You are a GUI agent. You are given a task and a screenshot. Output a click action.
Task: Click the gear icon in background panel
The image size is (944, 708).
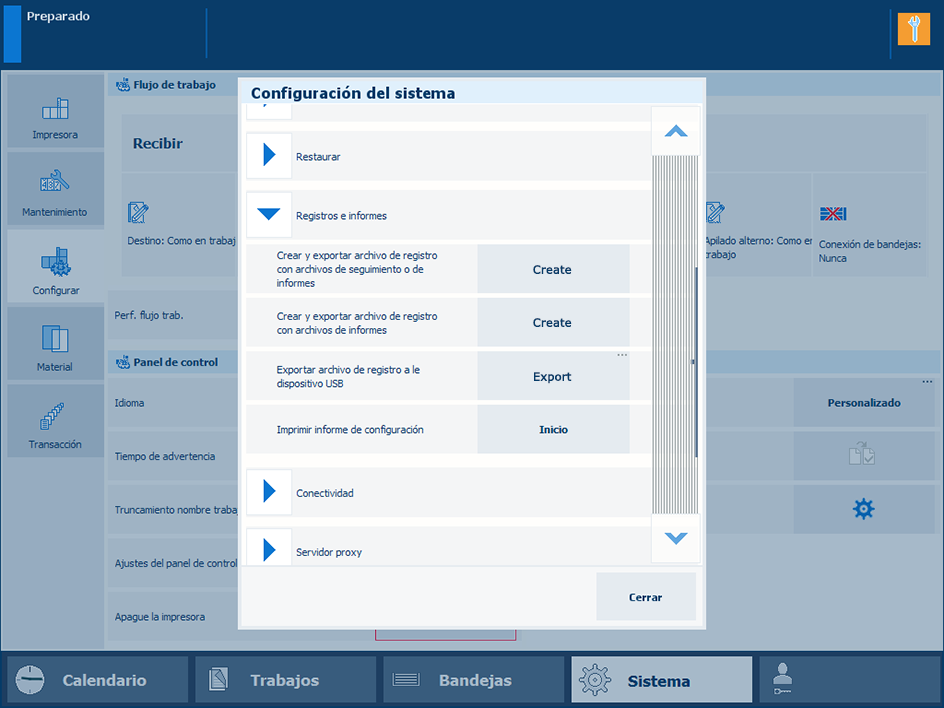(x=863, y=509)
